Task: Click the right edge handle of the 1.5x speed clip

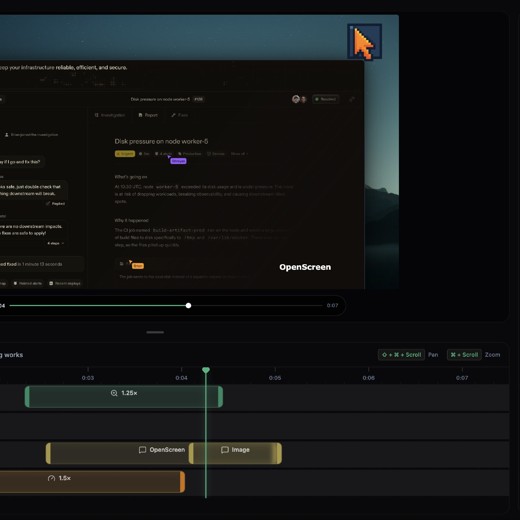Action: tap(182, 482)
